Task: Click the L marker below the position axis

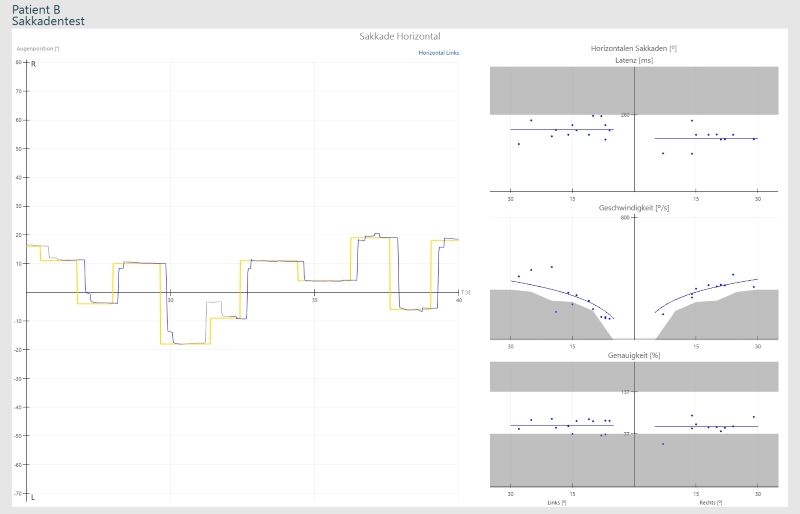Action: (x=34, y=497)
